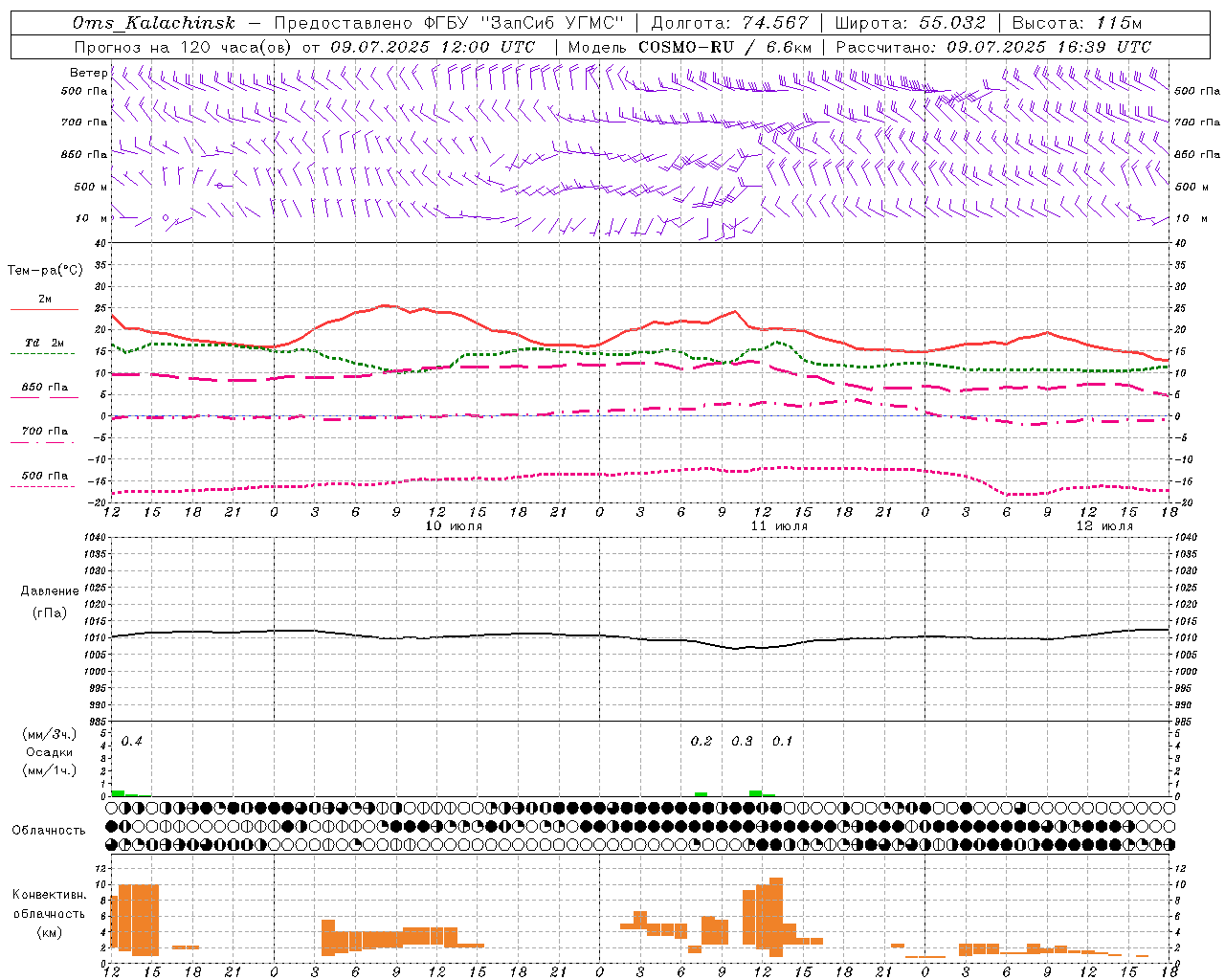Screen dimensions: 1225x980
Task: Click the '0.2' precipitation amount
Action: 702,741
